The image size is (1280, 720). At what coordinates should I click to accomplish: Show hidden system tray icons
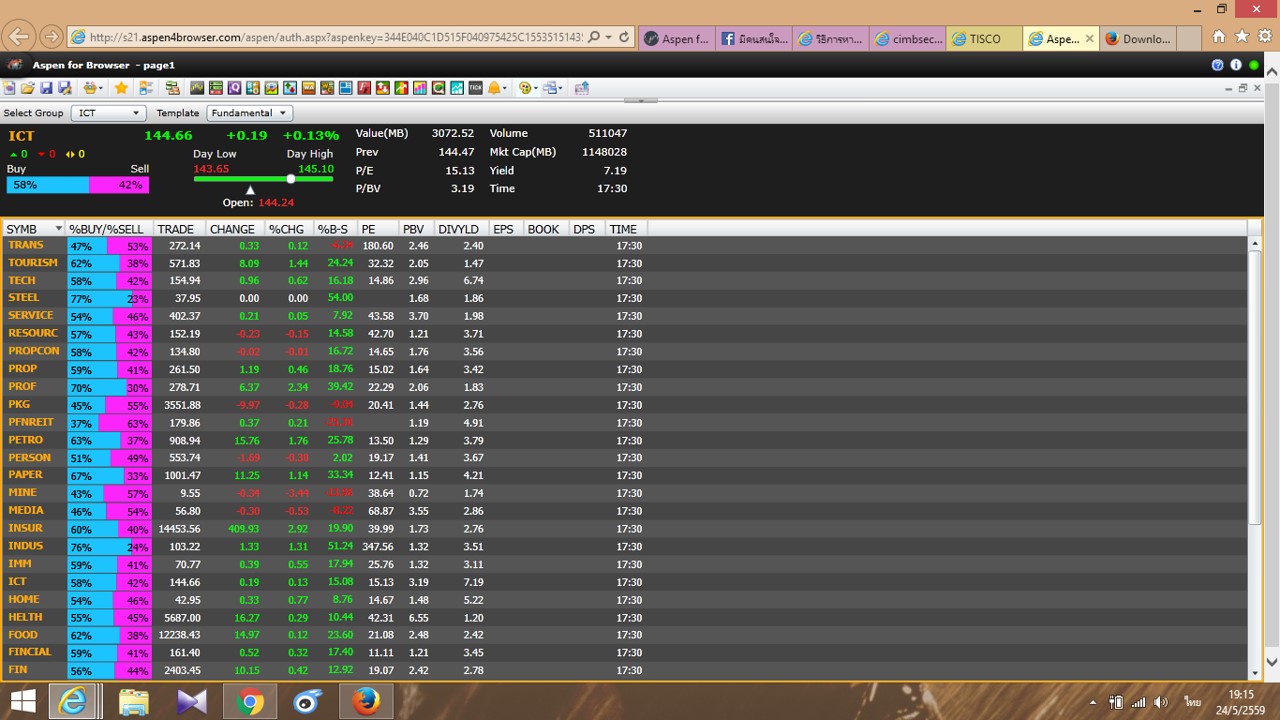1092,702
